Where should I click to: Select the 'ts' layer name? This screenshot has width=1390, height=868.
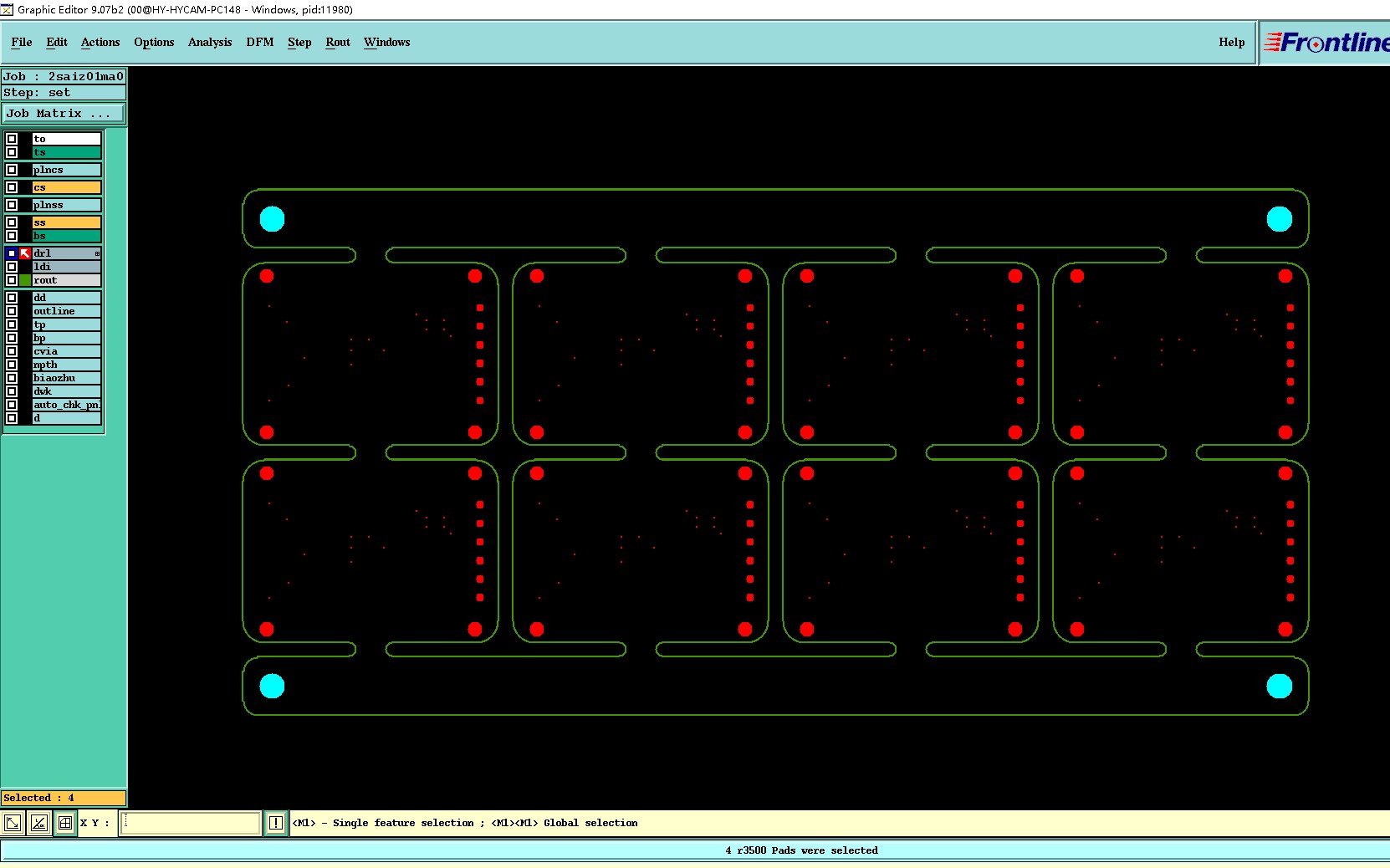tap(67, 152)
